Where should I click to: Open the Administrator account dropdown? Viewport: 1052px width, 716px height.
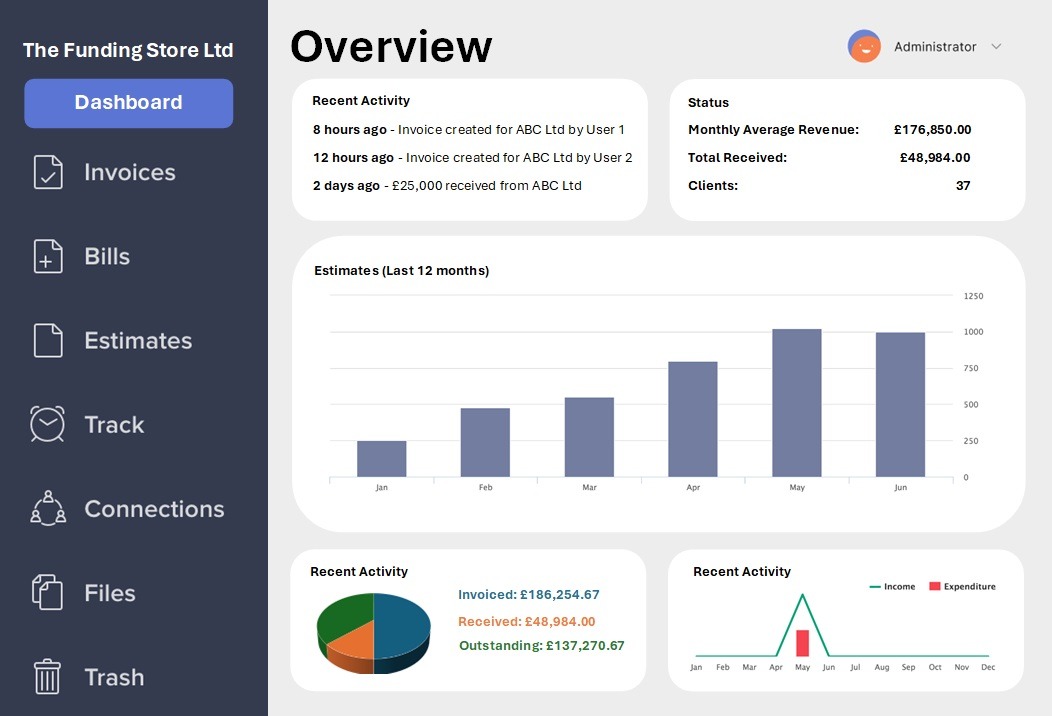934,46
